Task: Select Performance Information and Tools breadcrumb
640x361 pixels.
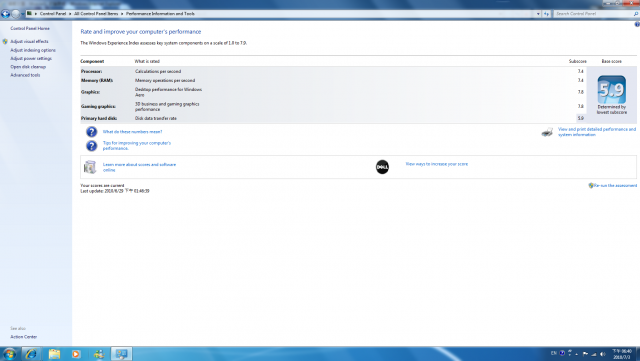Action: (160, 13)
